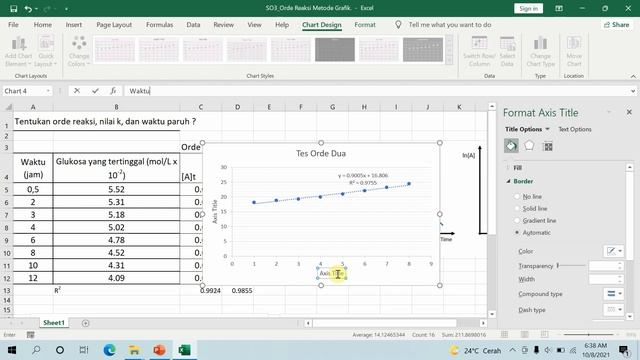
Task: Open the File menu
Action: tap(13, 24)
